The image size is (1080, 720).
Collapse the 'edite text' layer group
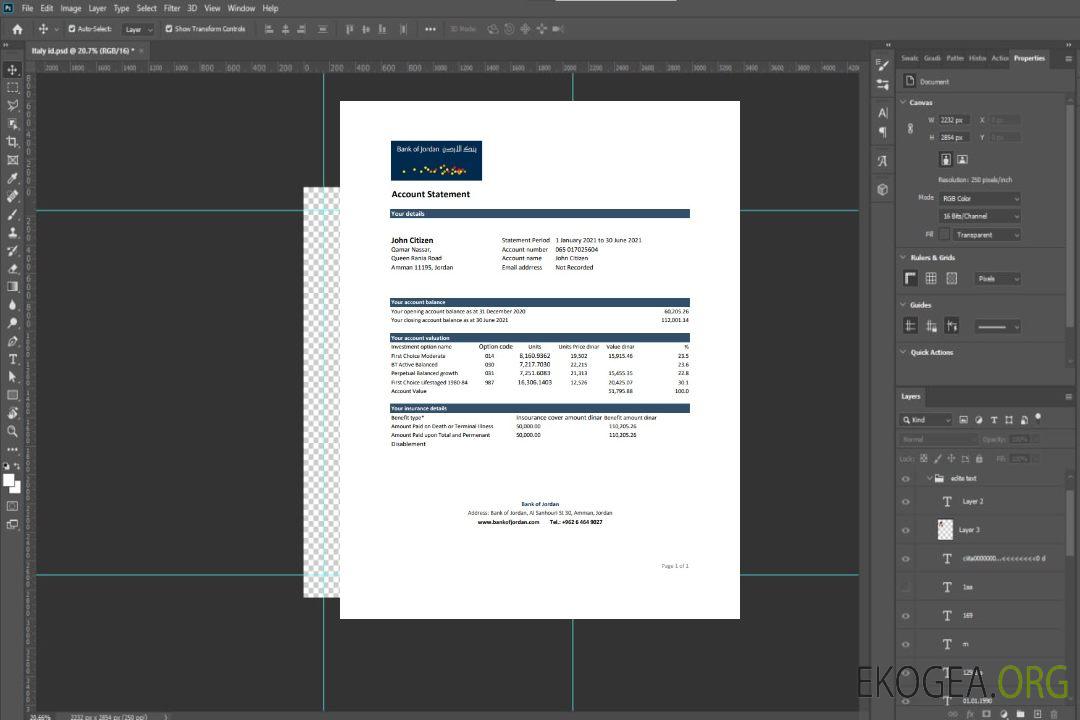929,478
